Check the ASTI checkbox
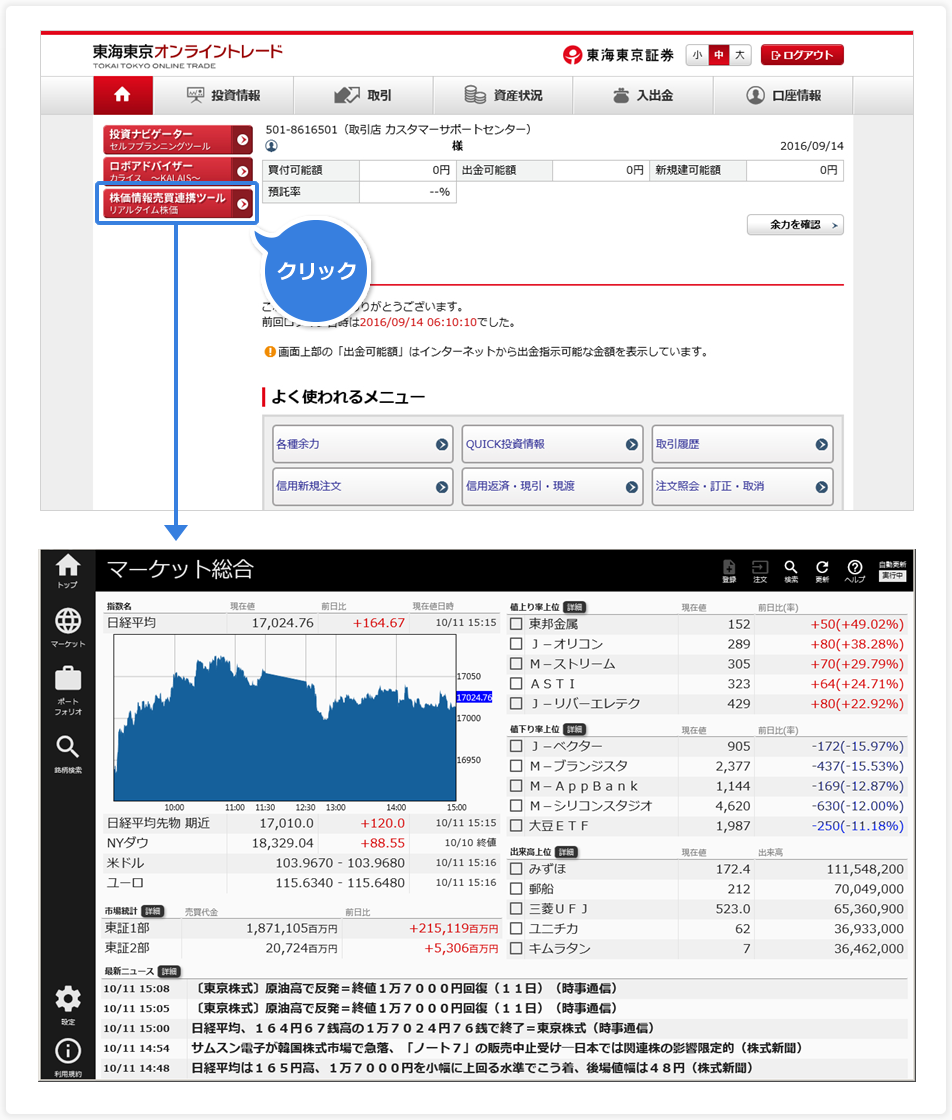 [516, 684]
